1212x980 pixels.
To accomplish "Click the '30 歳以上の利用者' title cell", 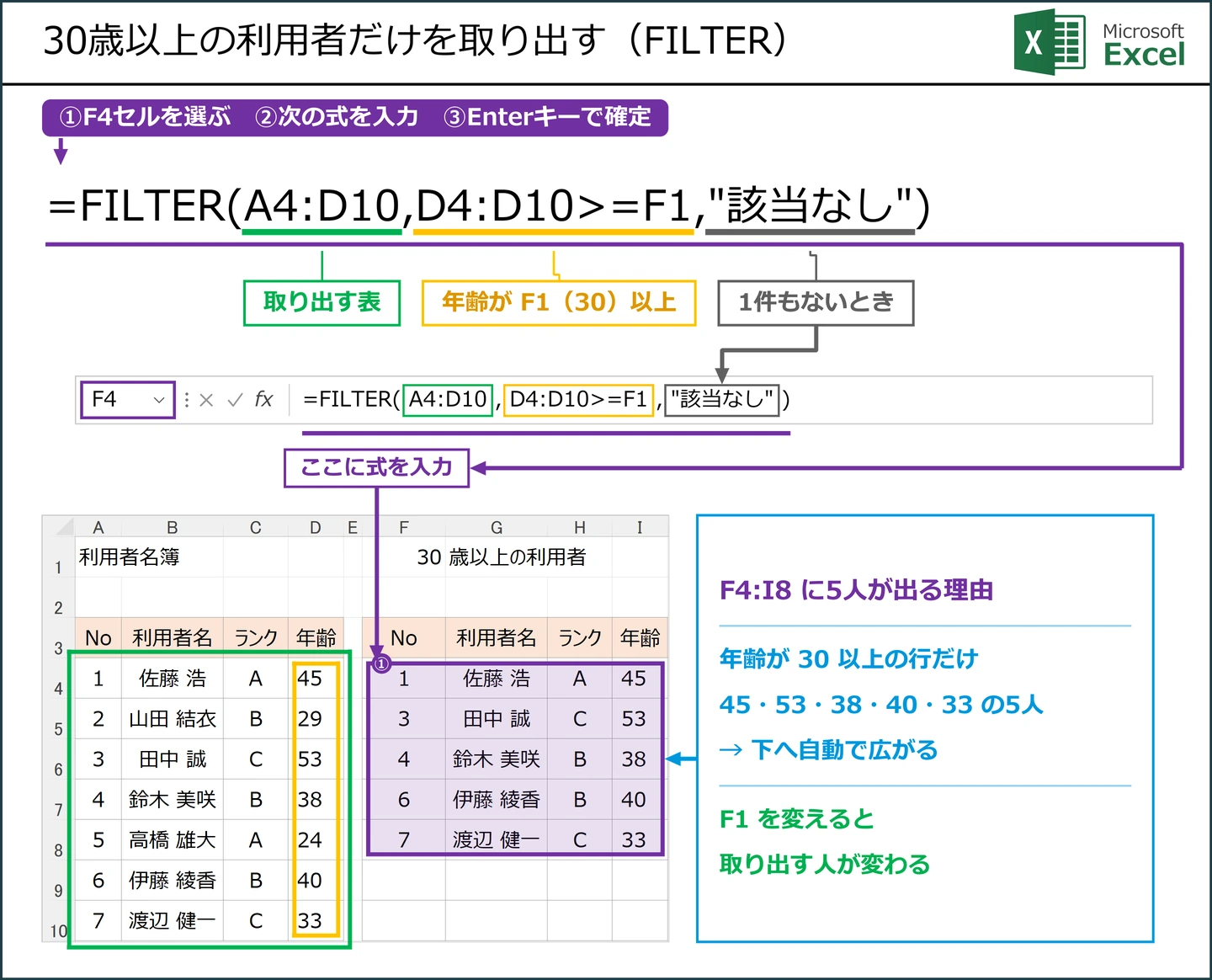I will pyautogui.click(x=502, y=557).
